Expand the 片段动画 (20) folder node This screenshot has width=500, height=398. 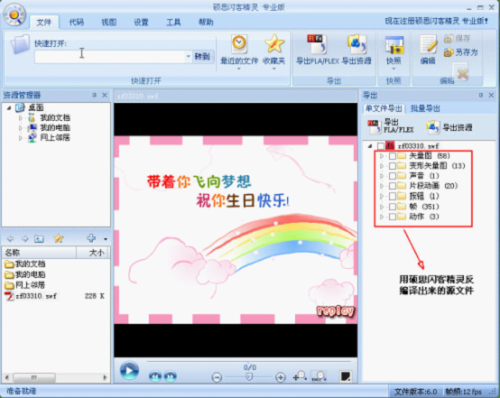click(382, 186)
